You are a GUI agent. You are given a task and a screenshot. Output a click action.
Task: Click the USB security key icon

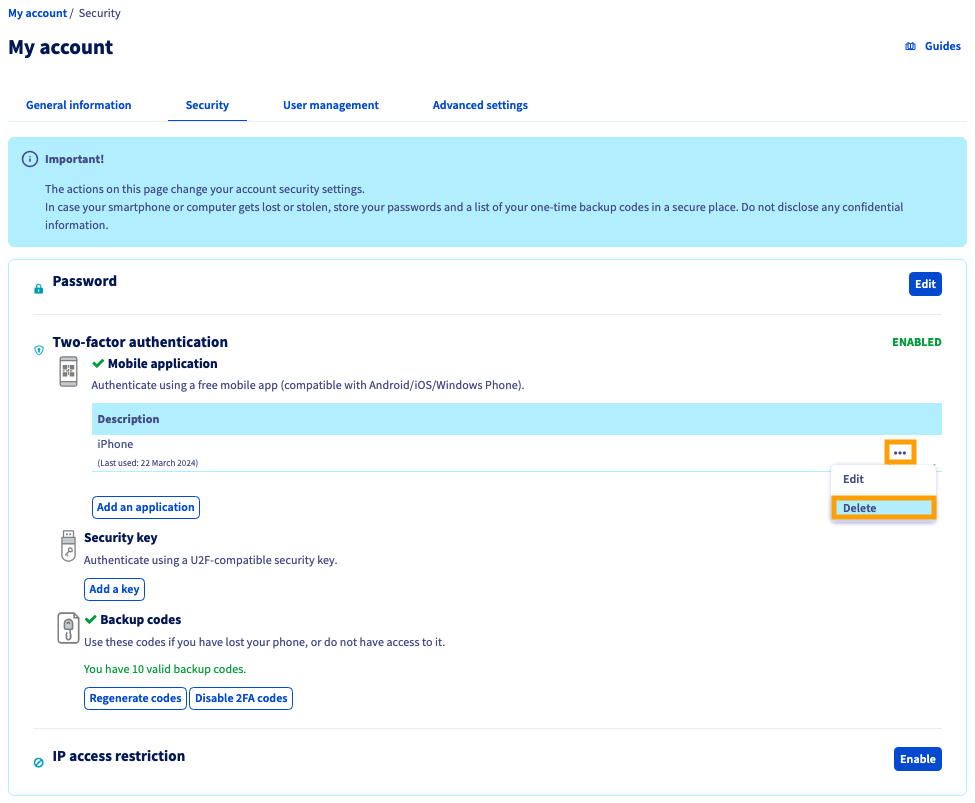pyautogui.click(x=67, y=546)
